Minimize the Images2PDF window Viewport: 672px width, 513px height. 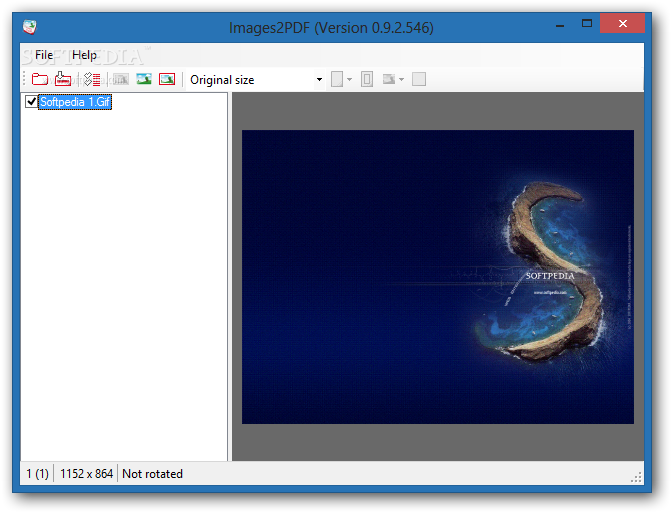[560, 25]
